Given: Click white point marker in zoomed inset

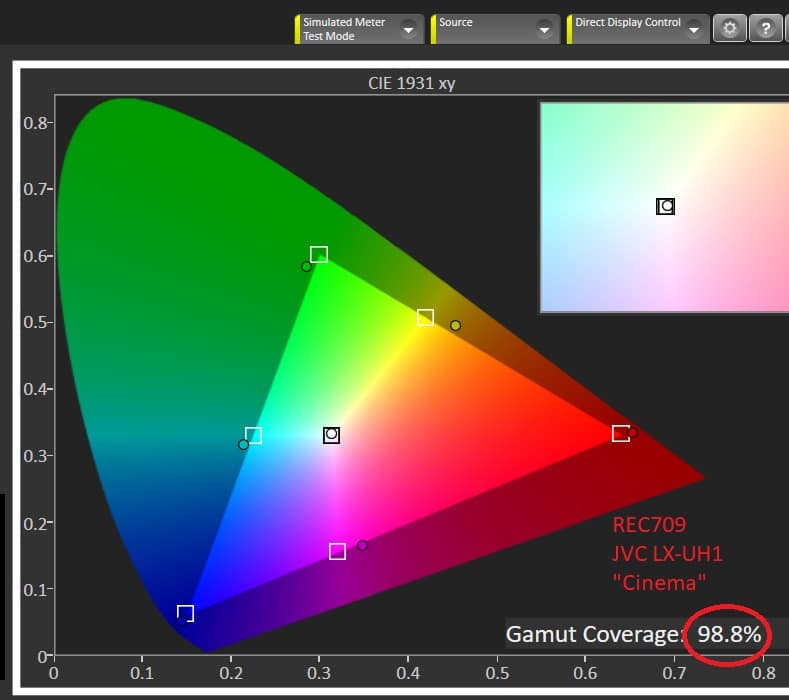Looking at the screenshot, I should [666, 206].
